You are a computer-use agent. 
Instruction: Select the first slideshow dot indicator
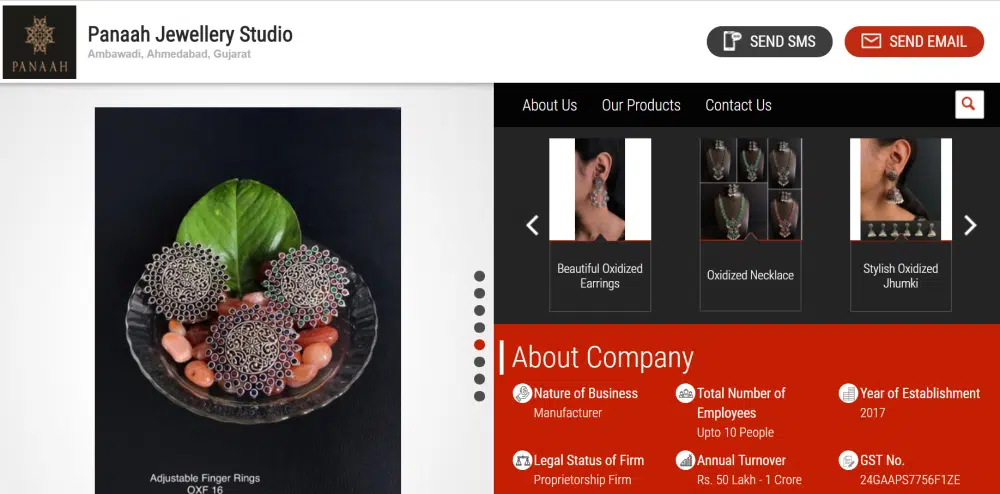click(x=479, y=276)
